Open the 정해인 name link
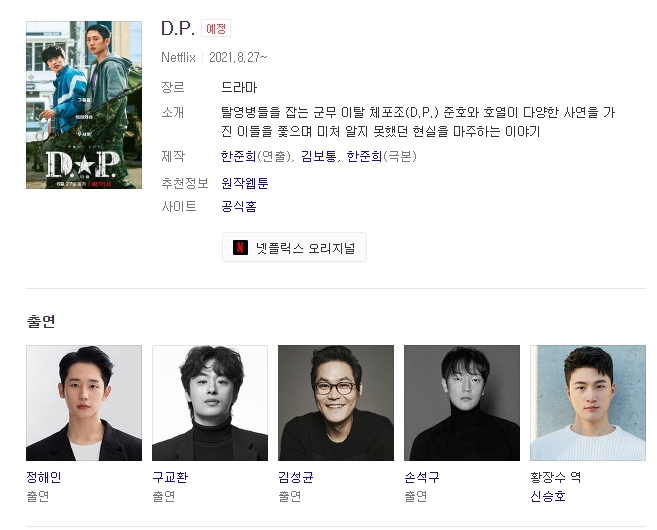The image size is (657, 530). [44, 477]
